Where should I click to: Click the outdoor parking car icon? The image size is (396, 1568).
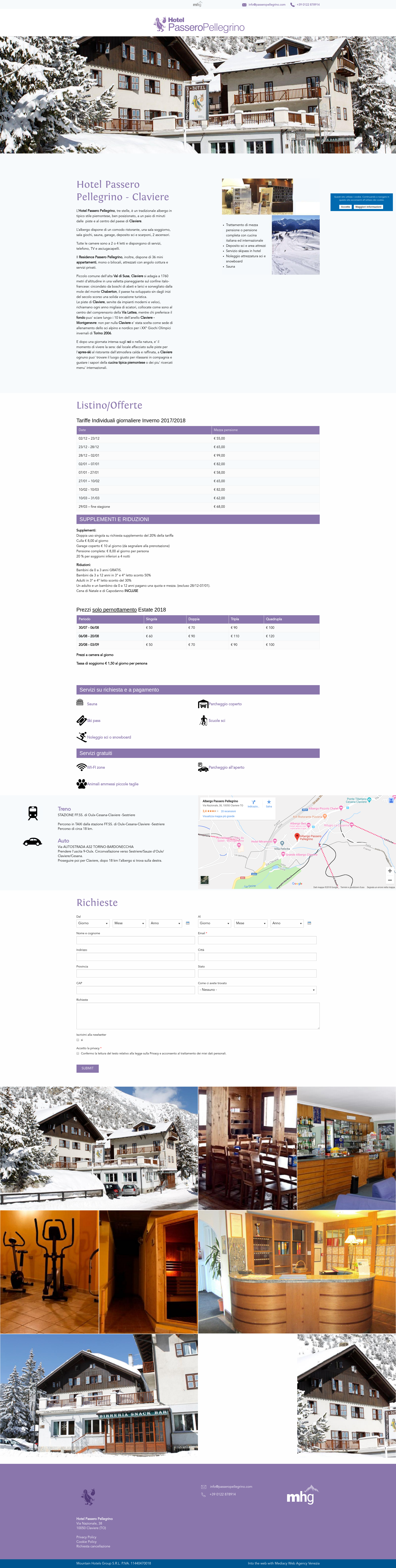(203, 767)
